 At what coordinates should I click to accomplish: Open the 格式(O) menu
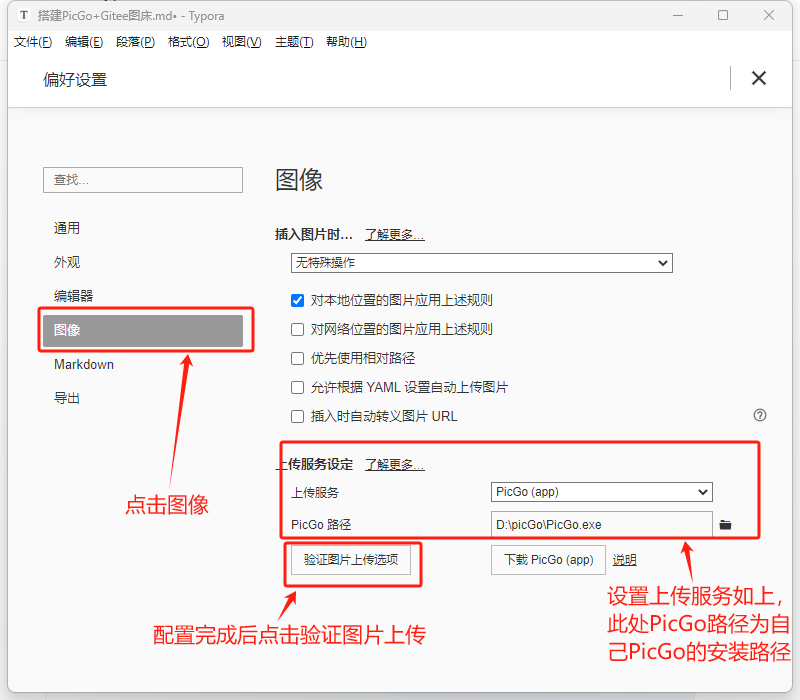[188, 42]
